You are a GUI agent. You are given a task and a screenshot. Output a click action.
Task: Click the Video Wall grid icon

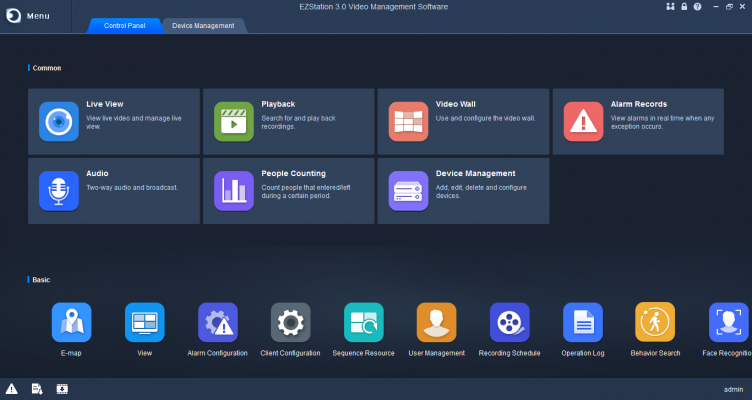[408, 121]
